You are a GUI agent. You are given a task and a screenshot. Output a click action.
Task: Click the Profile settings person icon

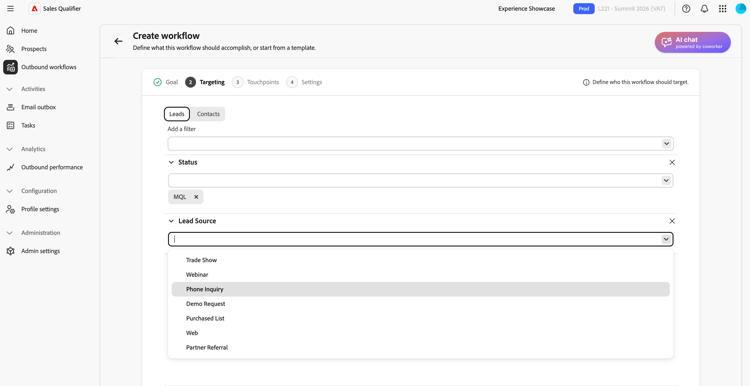(x=11, y=209)
